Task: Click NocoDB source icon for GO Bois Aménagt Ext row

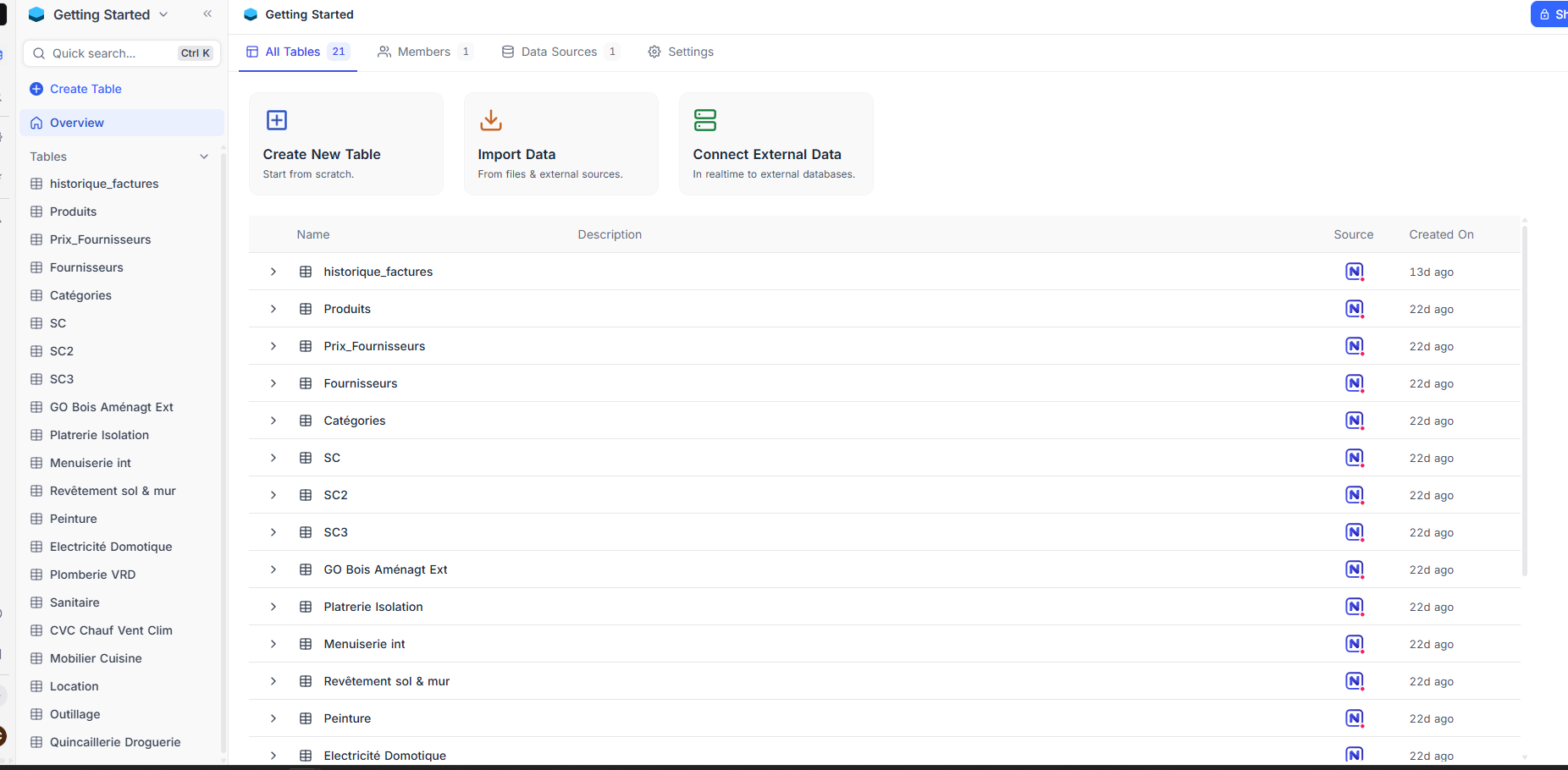Action: tap(1355, 569)
